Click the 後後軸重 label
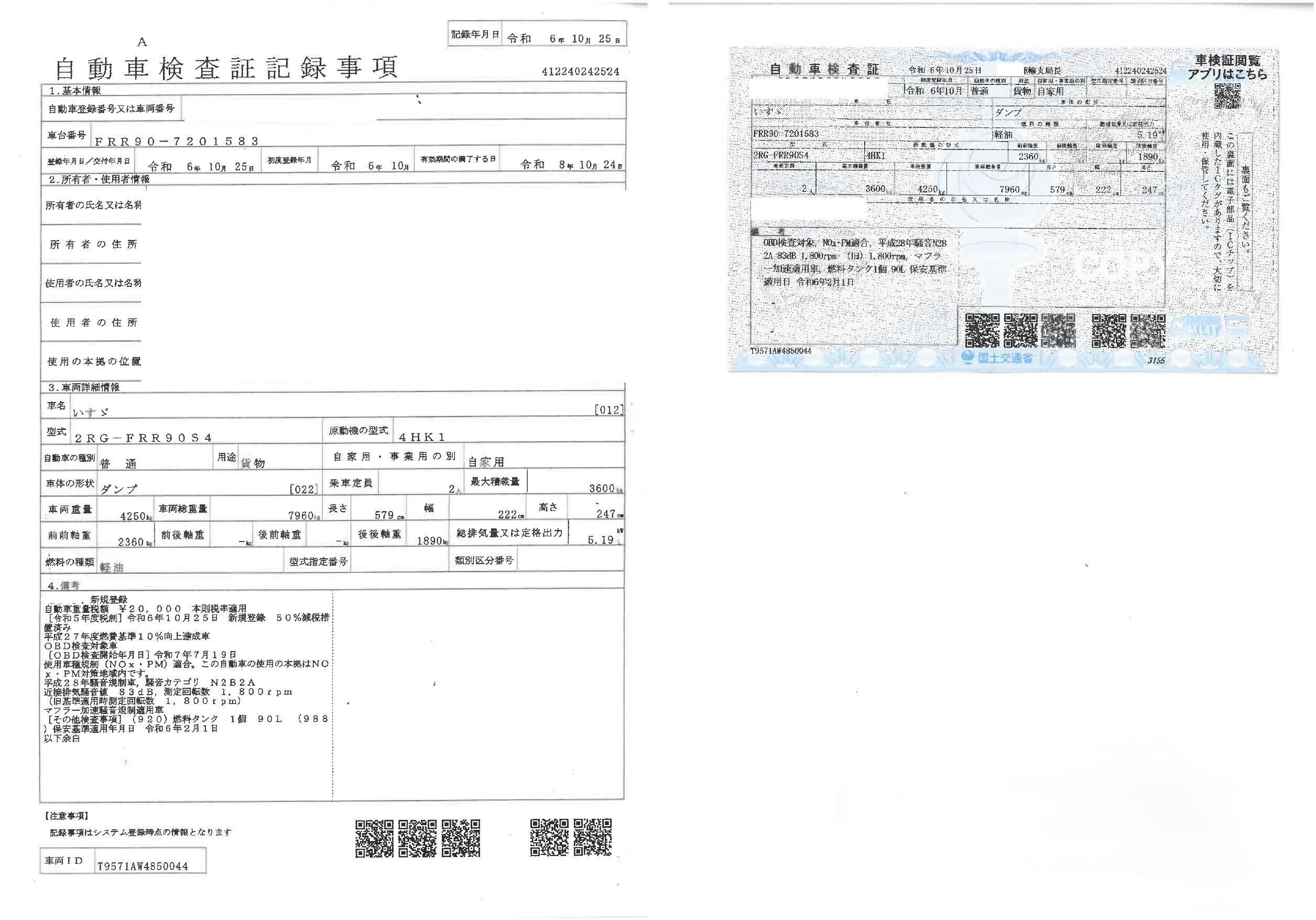Viewport: 1316px width, 920px height. click(x=379, y=534)
